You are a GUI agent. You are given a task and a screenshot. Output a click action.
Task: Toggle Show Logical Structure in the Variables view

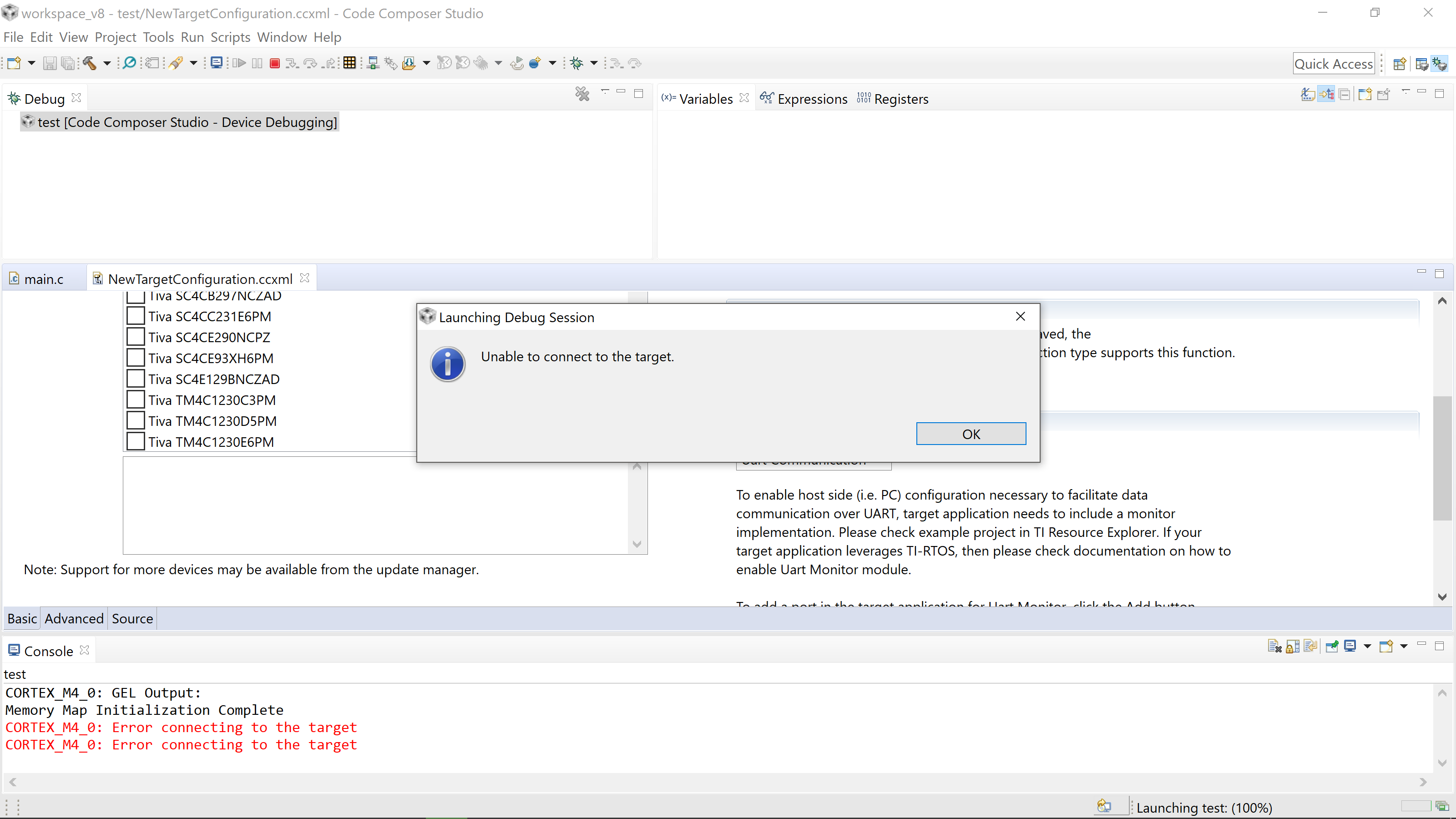(x=1326, y=94)
